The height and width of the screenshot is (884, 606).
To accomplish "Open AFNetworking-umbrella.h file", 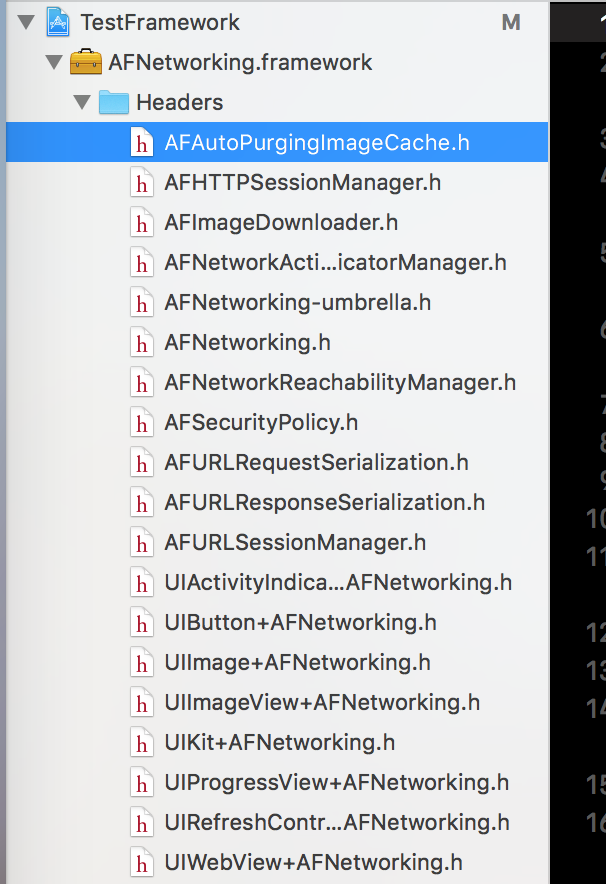I will (277, 302).
